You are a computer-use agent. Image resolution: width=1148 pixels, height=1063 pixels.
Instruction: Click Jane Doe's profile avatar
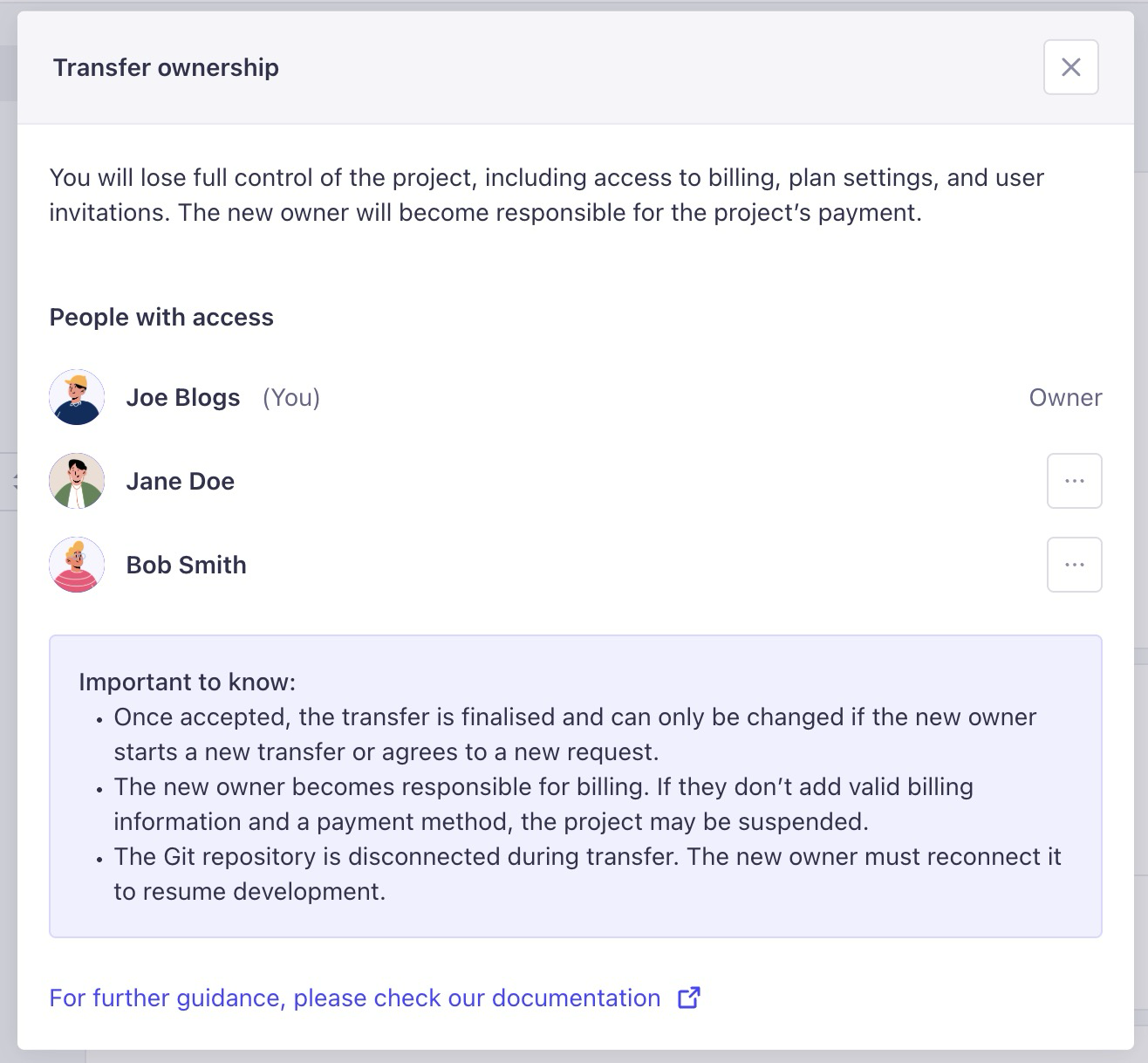tap(77, 481)
